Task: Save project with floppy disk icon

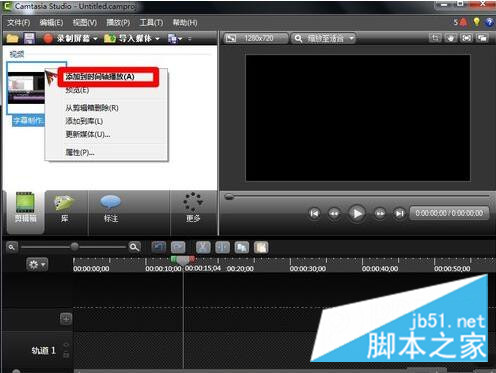Action: (29, 39)
